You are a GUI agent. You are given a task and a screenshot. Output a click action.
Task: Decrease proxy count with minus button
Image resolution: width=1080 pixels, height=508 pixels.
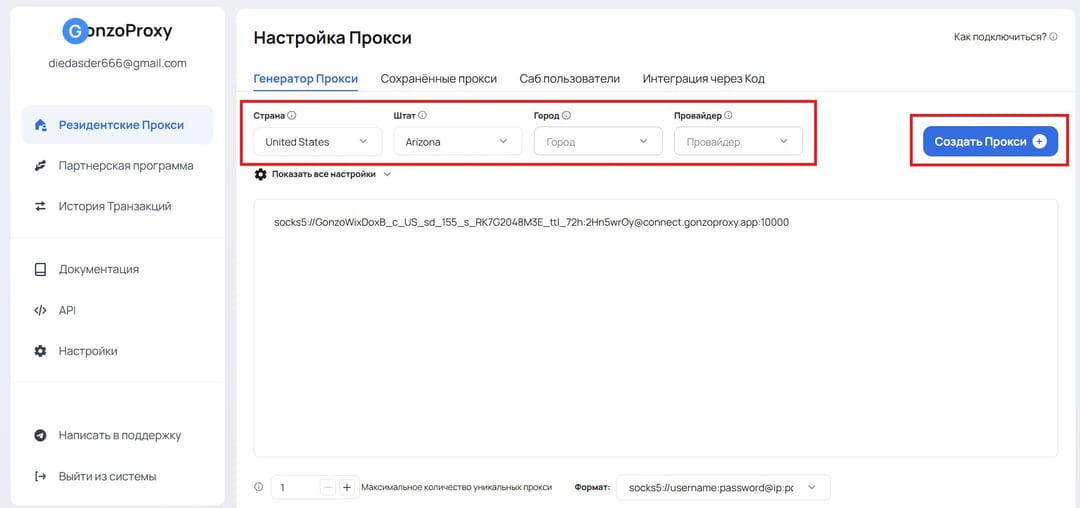click(329, 487)
